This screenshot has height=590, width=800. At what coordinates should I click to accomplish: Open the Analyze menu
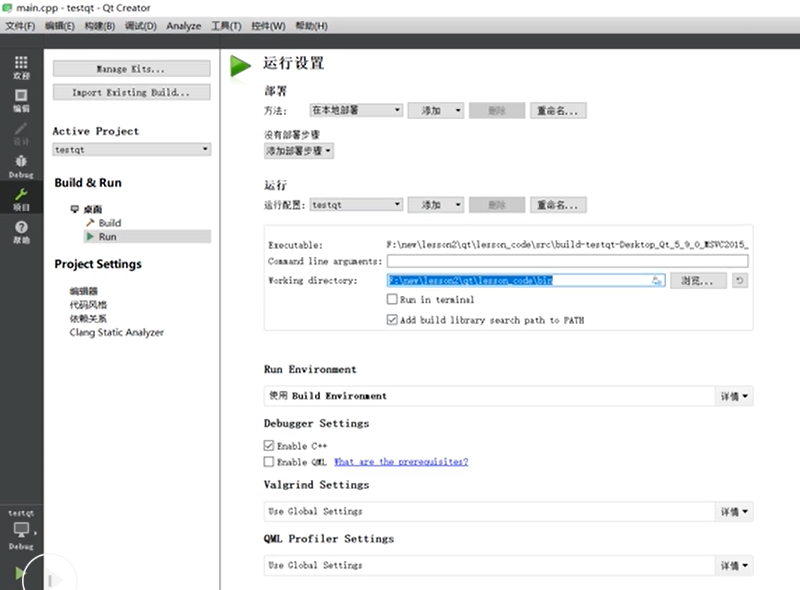[183, 26]
